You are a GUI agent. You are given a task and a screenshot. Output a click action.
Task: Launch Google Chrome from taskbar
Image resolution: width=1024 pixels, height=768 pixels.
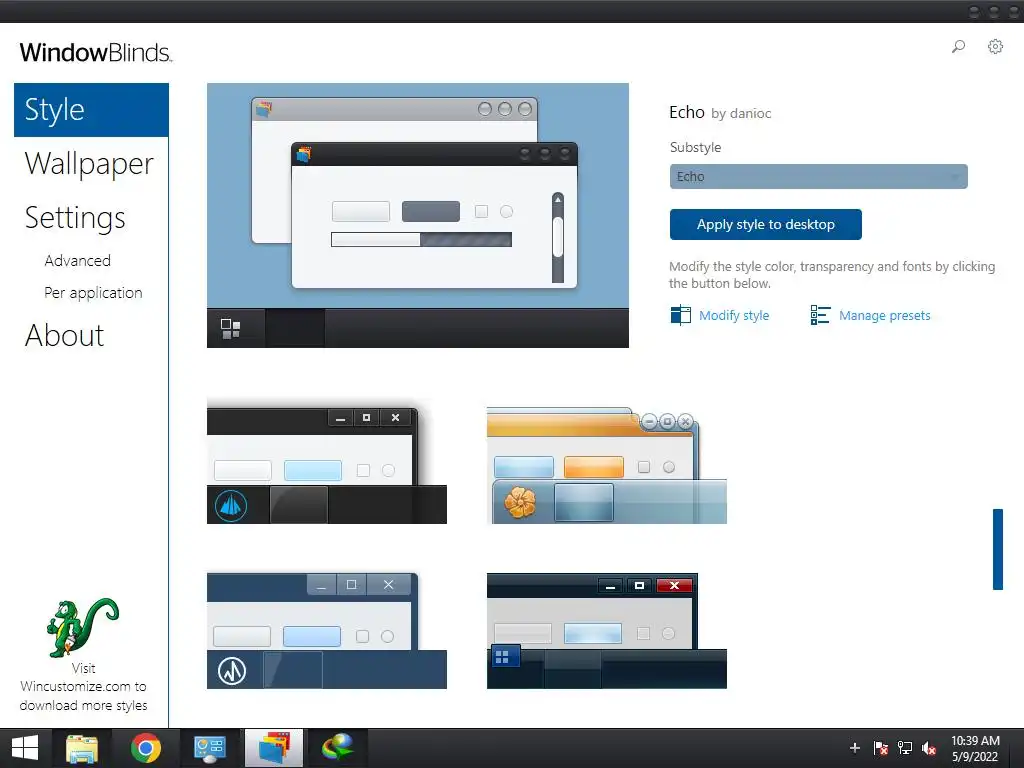click(x=146, y=748)
